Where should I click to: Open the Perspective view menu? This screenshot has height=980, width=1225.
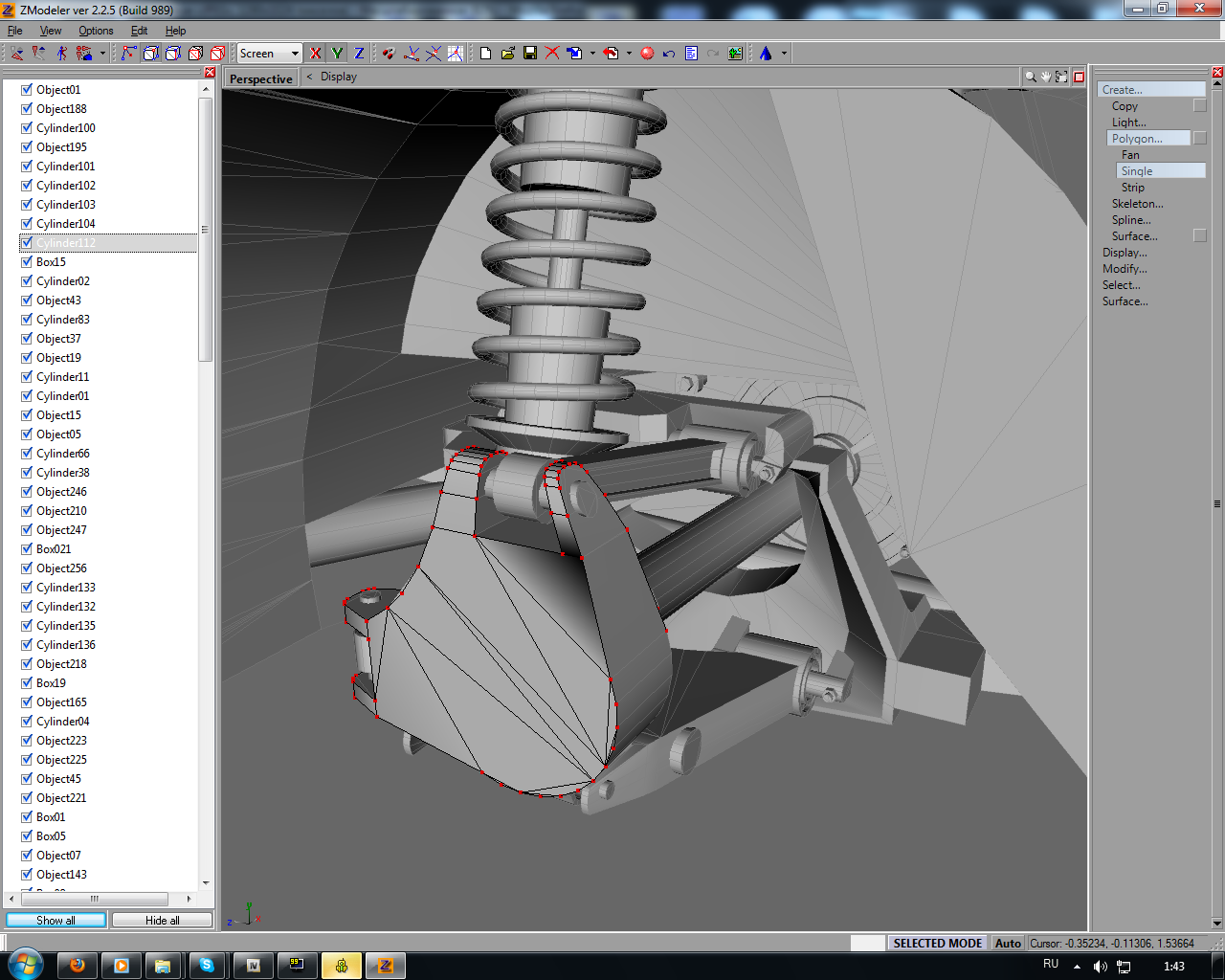click(260, 78)
